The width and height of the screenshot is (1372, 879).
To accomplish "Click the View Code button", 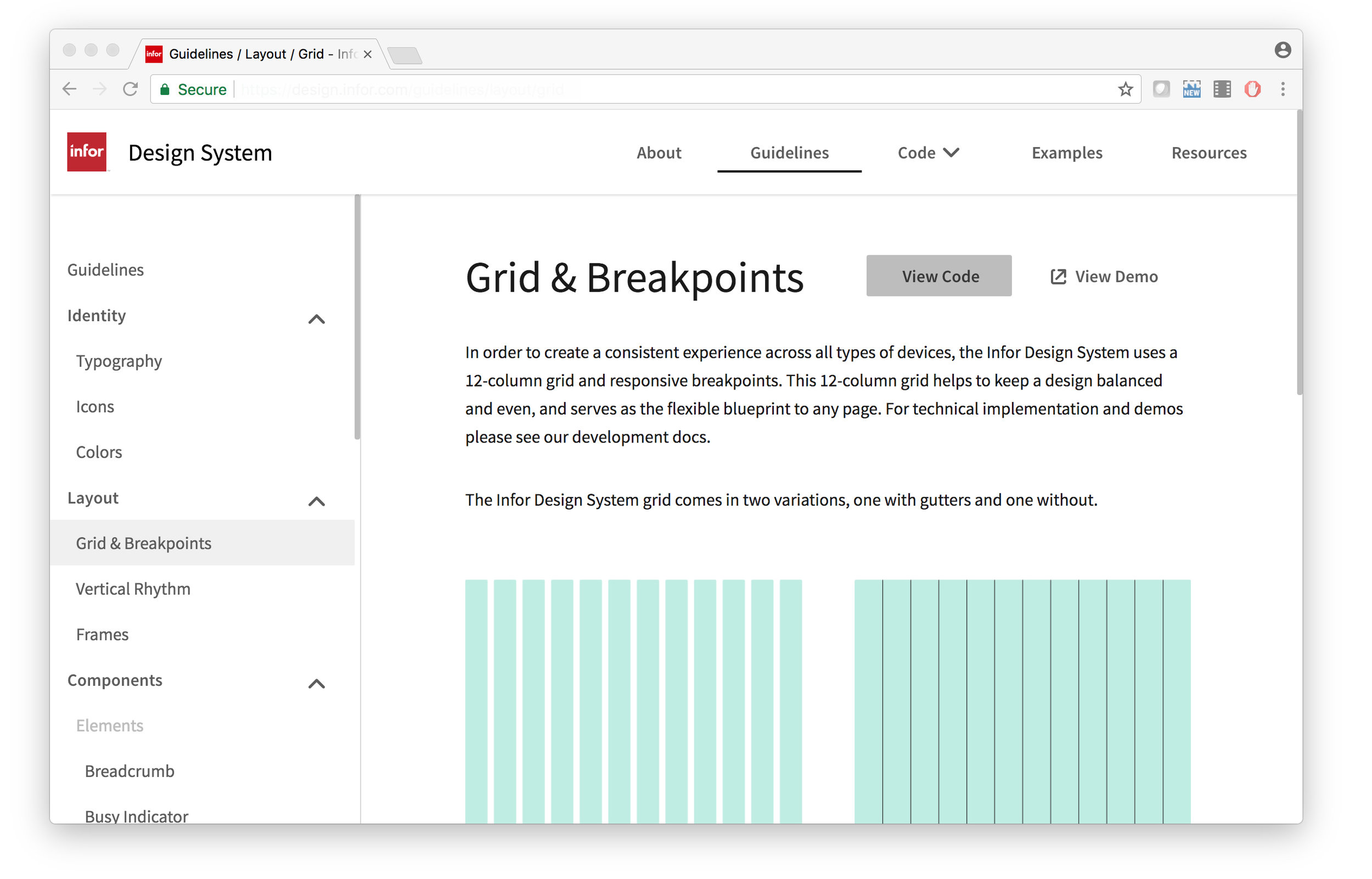I will click(940, 276).
